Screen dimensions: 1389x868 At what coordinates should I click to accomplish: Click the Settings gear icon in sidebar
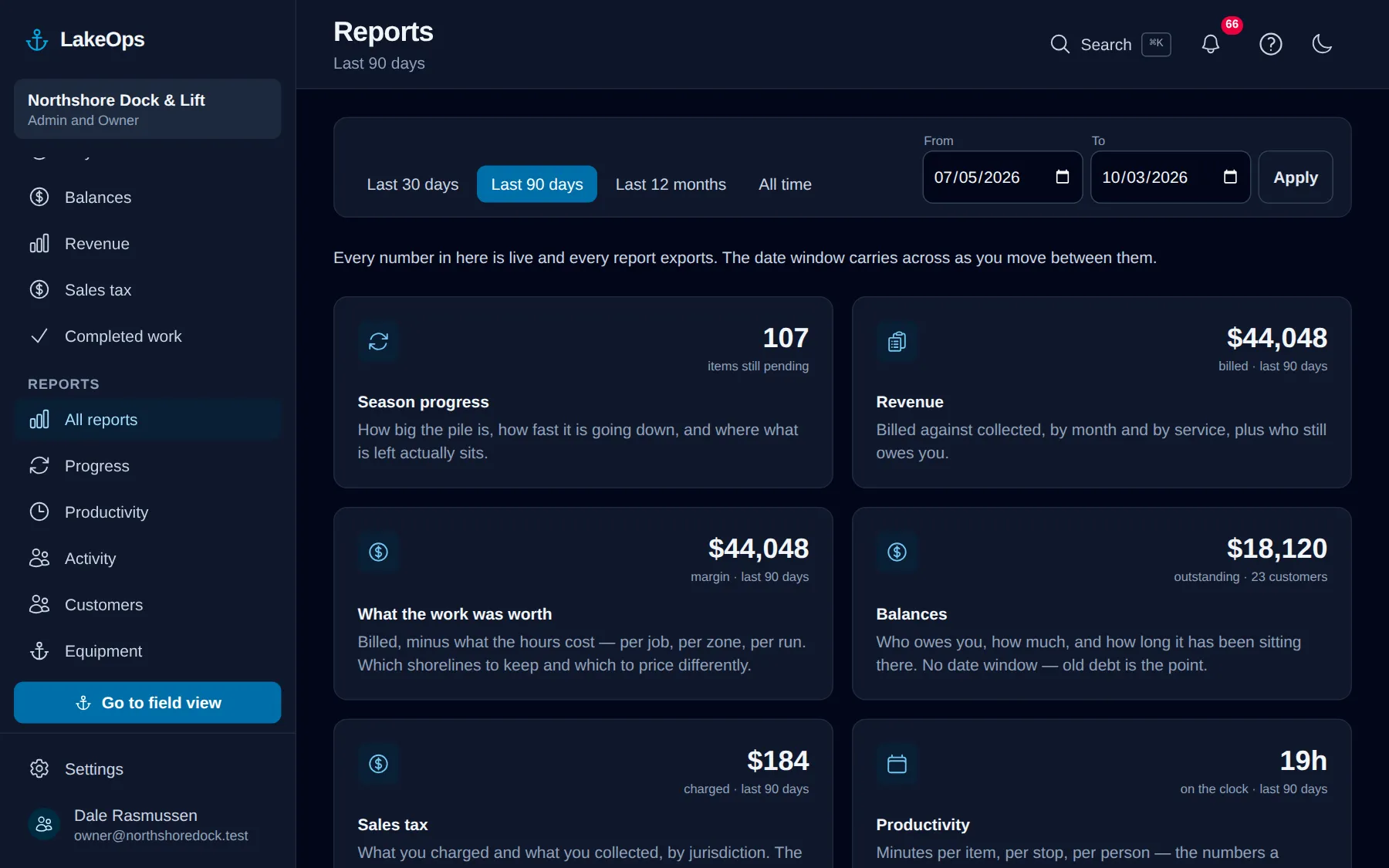[x=39, y=768]
